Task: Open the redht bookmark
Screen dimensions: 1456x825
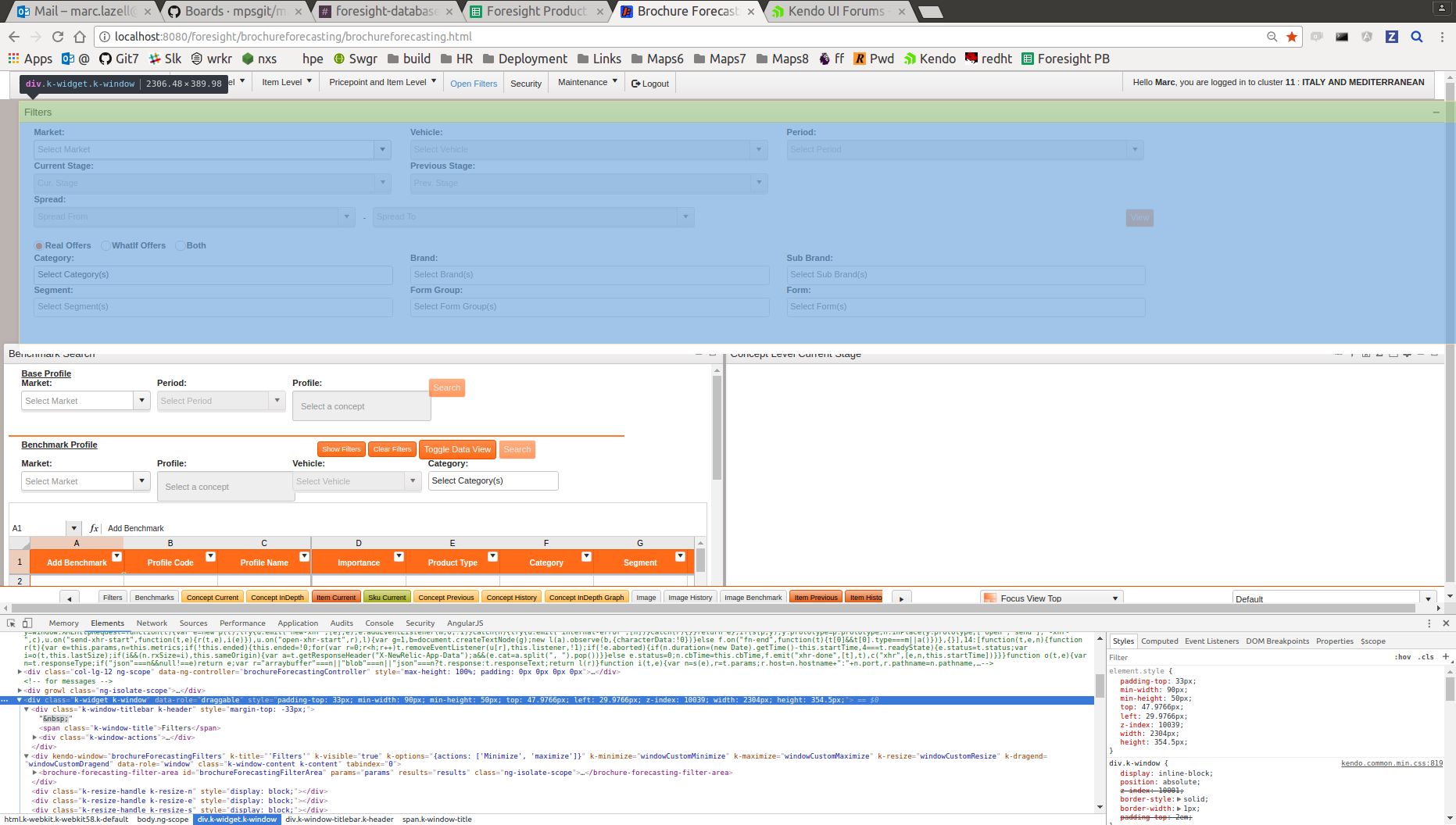Action: 989,59
